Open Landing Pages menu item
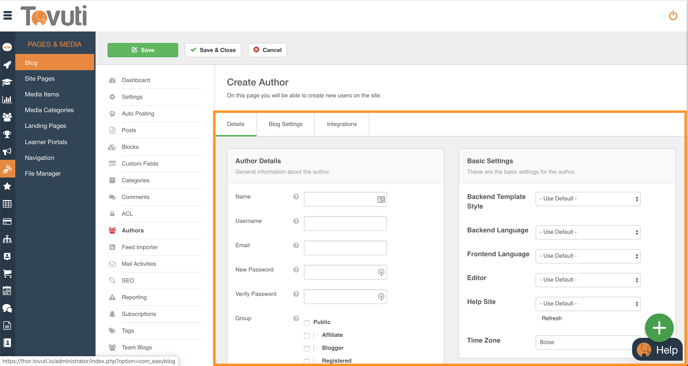 46,126
